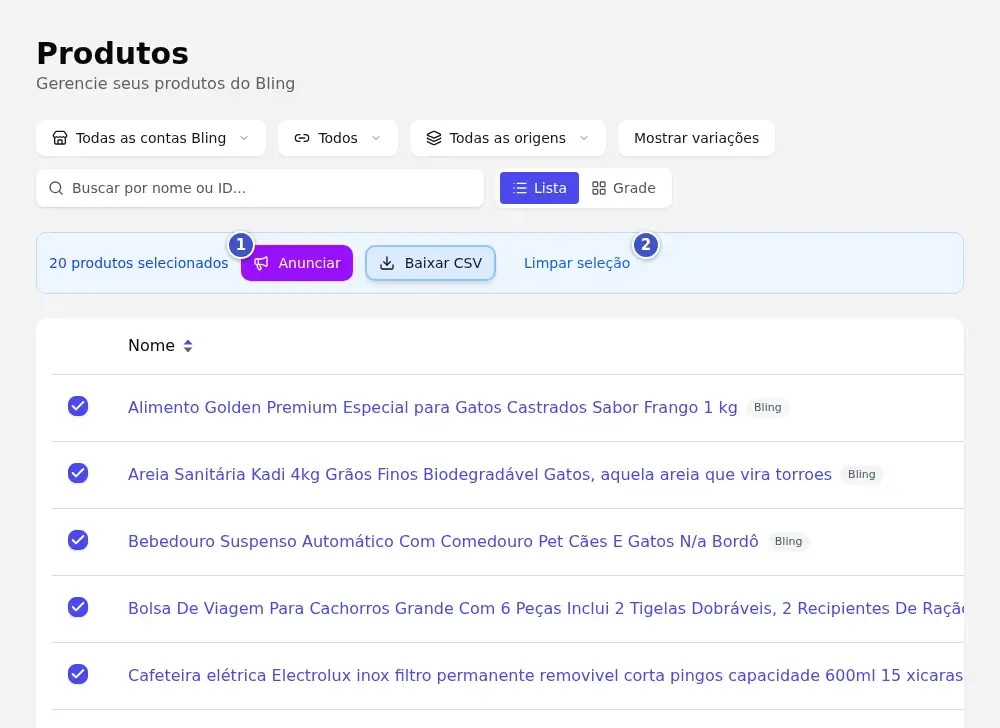Untick the Cafeteira elétrica Electrolux checkbox

[x=78, y=674]
